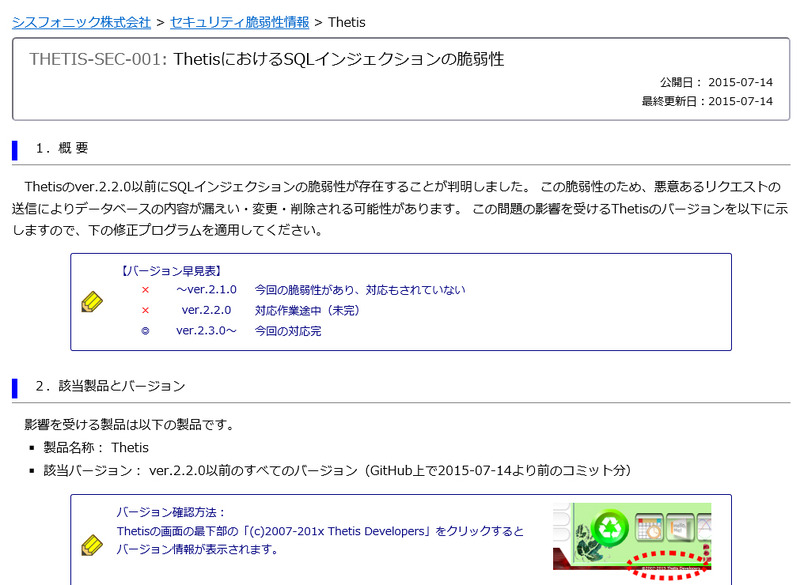Click the pencil icon in the バージョン早見表 box
The image size is (800, 585).
pos(91,301)
